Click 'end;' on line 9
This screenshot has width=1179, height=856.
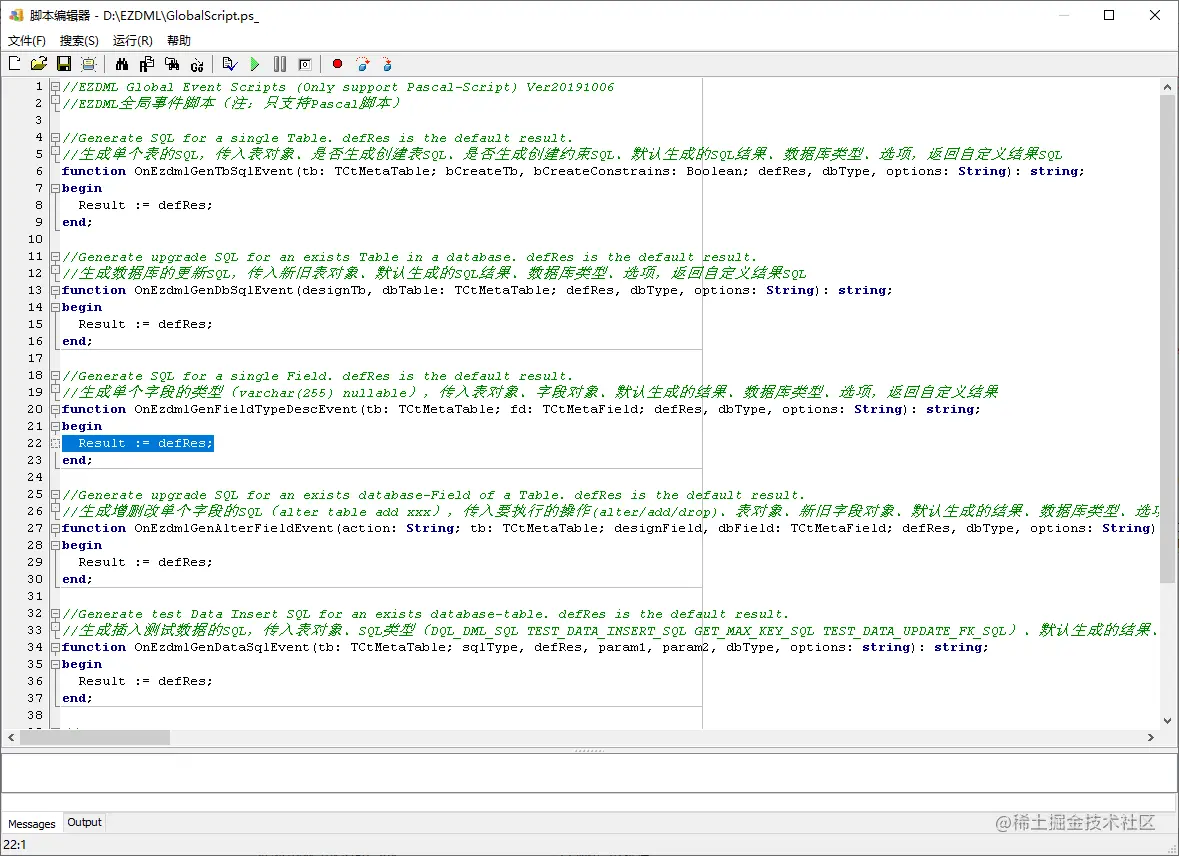[77, 222]
